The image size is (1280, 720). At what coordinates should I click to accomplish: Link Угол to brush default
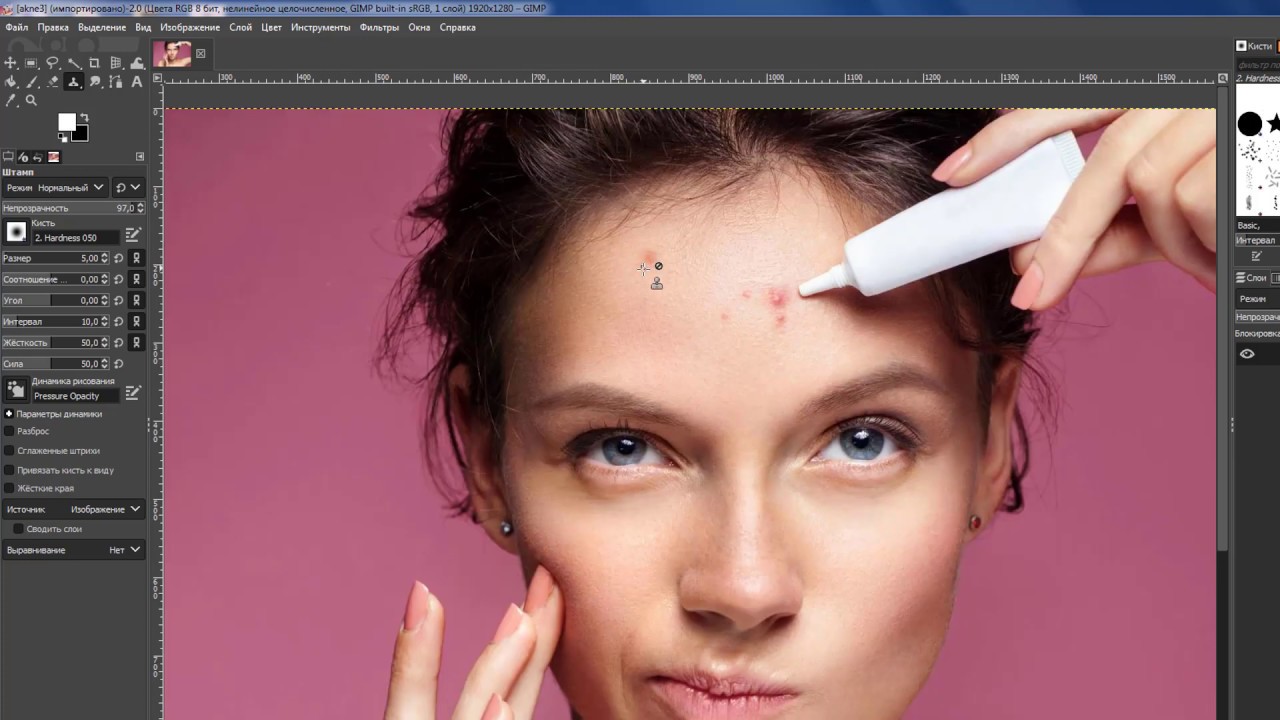[x=137, y=300]
